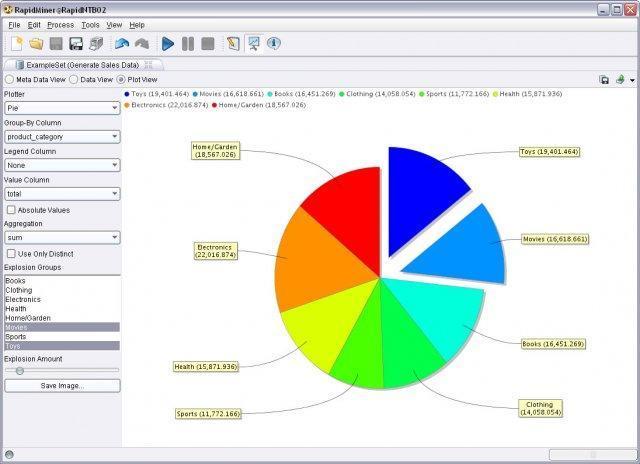Open the Tools menu
640x464 pixels.
[90, 25]
